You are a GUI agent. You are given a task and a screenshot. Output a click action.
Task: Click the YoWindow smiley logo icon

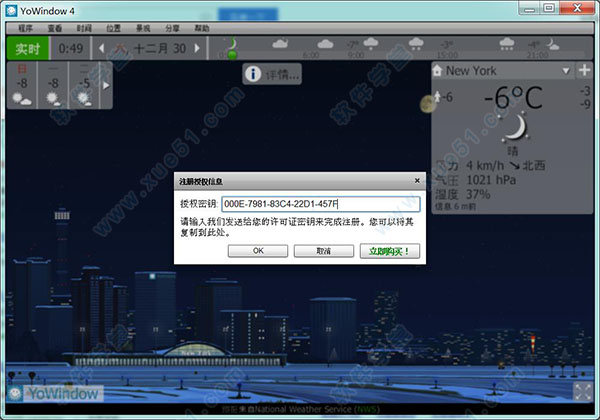point(15,393)
